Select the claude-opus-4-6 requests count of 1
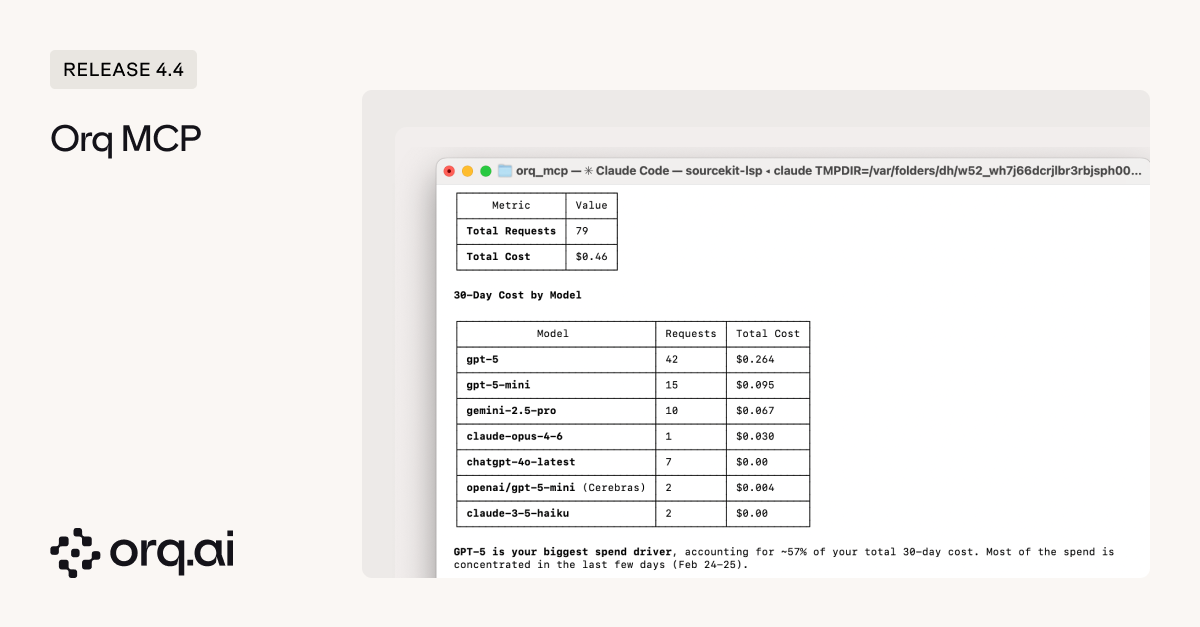 click(x=691, y=437)
